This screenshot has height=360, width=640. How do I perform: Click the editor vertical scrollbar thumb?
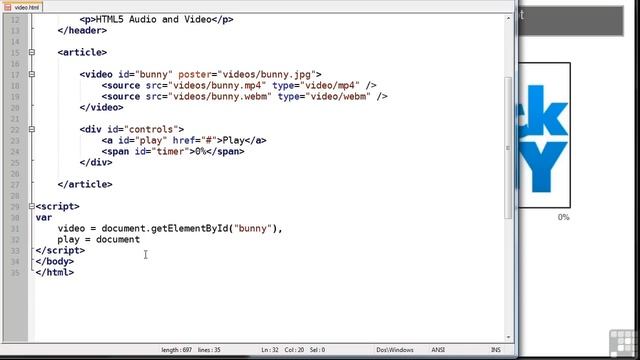(508, 148)
